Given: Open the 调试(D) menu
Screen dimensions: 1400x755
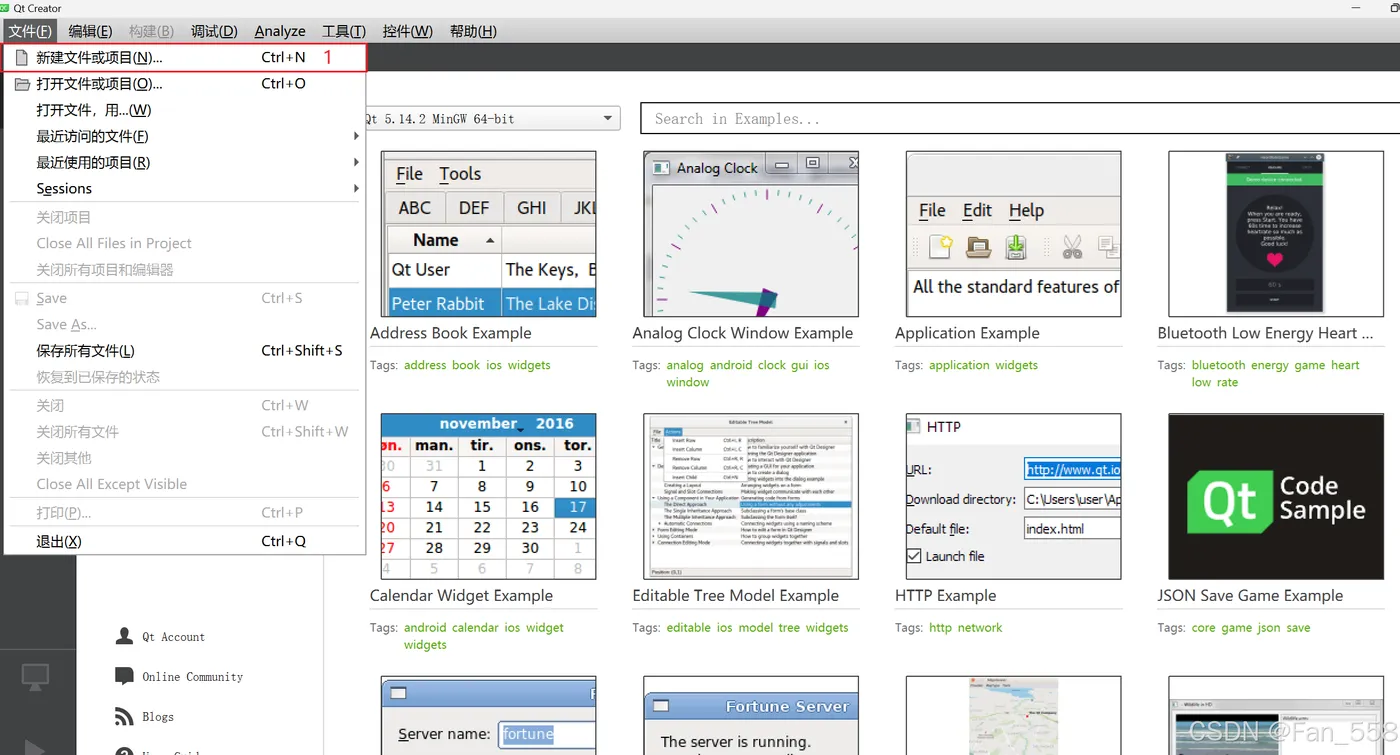Looking at the screenshot, I should coord(213,31).
